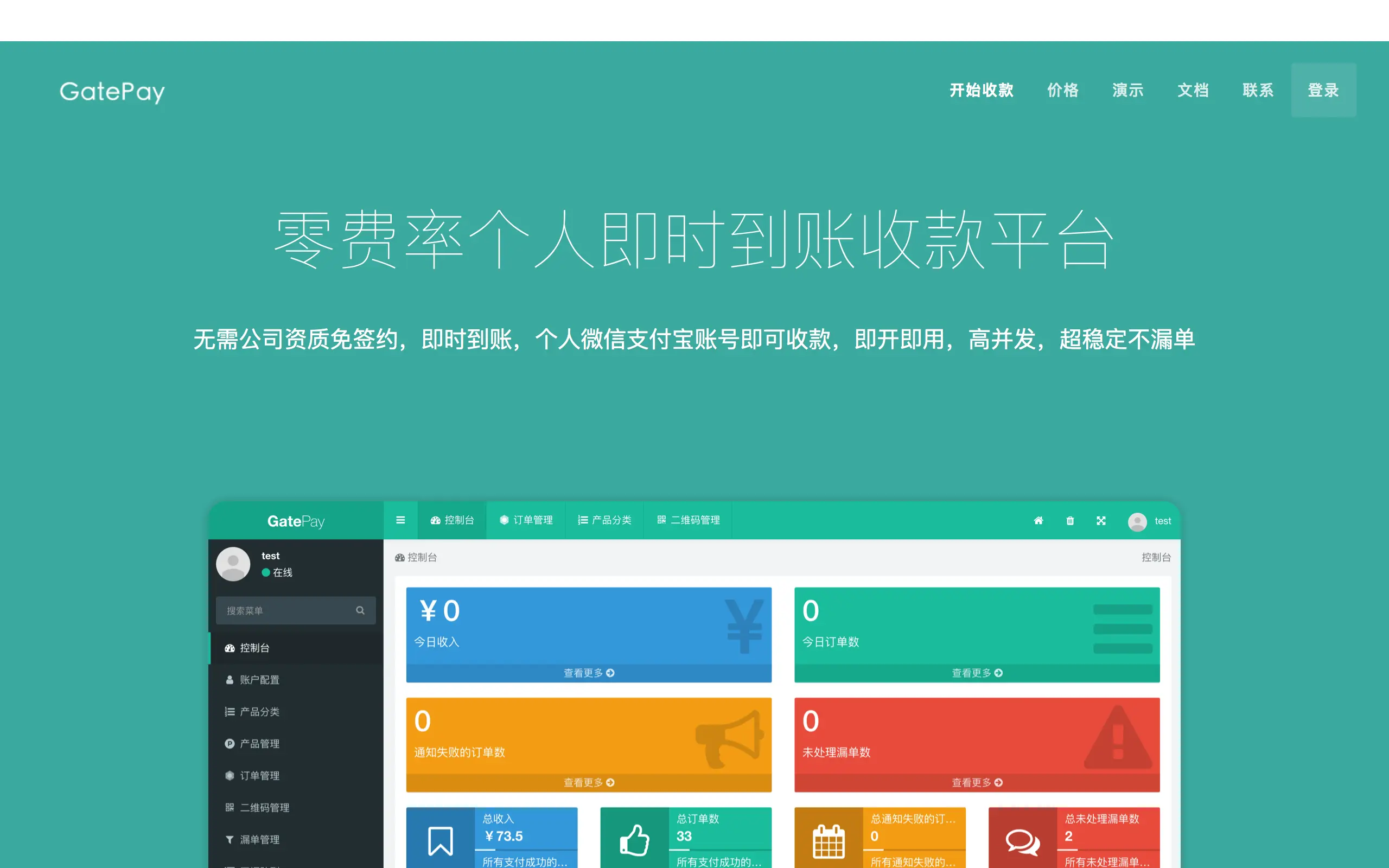Screen dimensions: 1389x868
Task: Click the home icon in dashboard top bar
Action: coord(1038,521)
